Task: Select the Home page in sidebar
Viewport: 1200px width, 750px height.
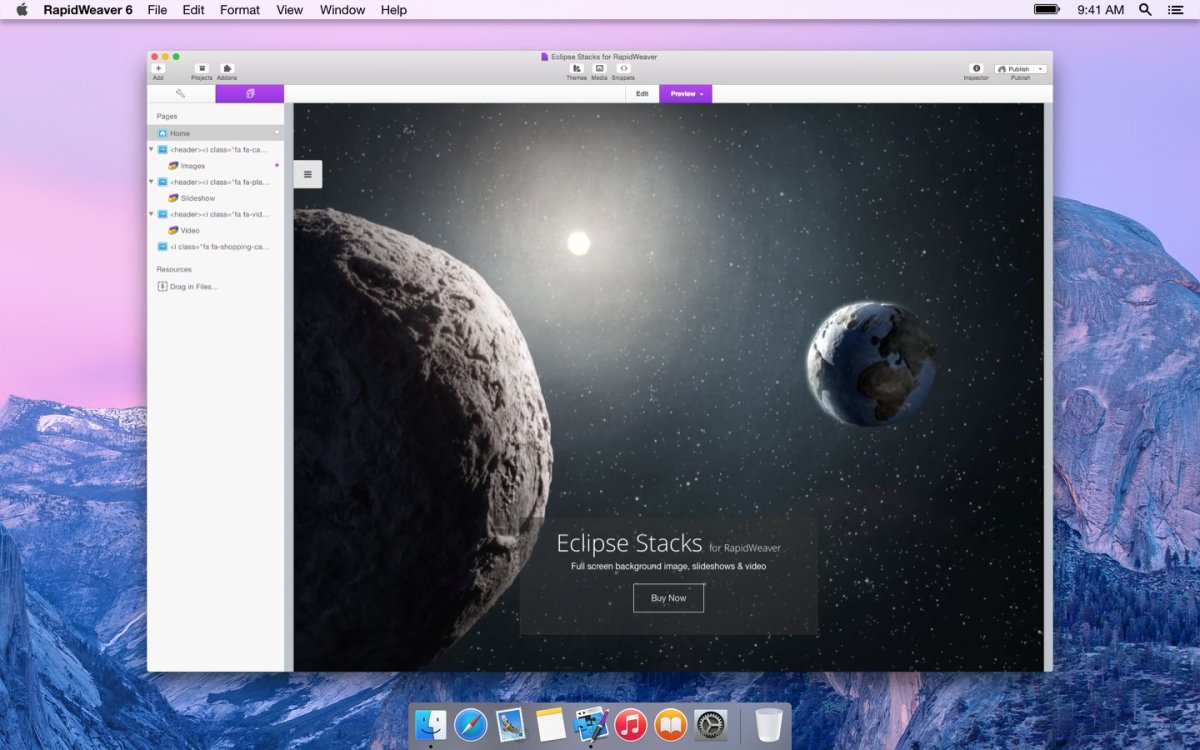Action: pos(179,133)
